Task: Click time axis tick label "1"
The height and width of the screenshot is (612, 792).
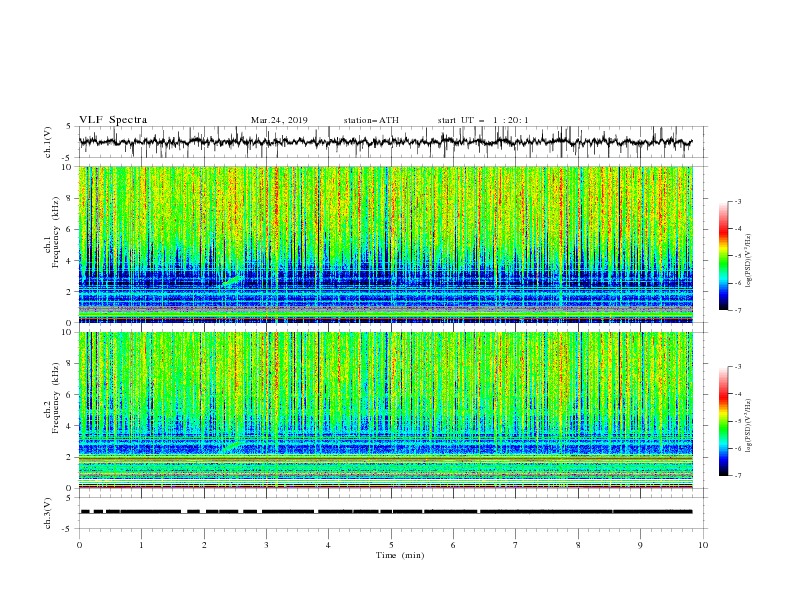Action: click(141, 545)
